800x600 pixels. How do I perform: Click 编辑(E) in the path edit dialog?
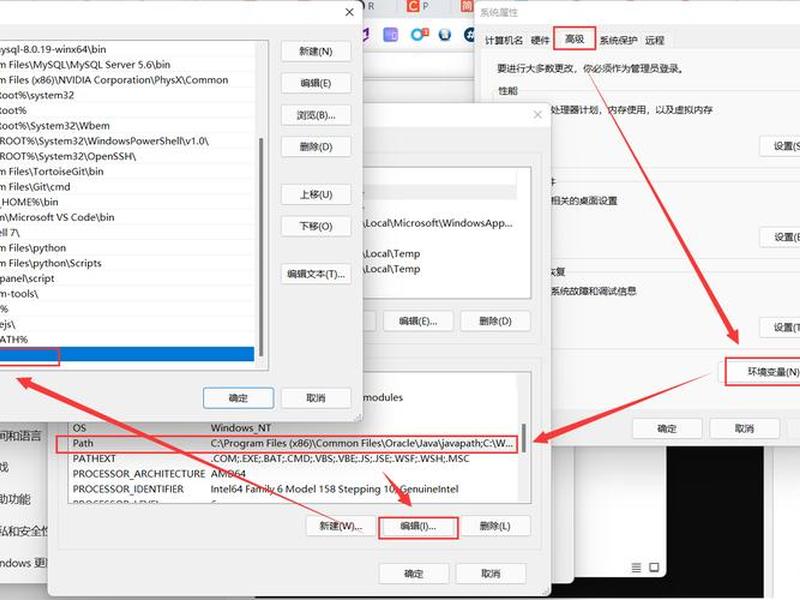pos(316,83)
